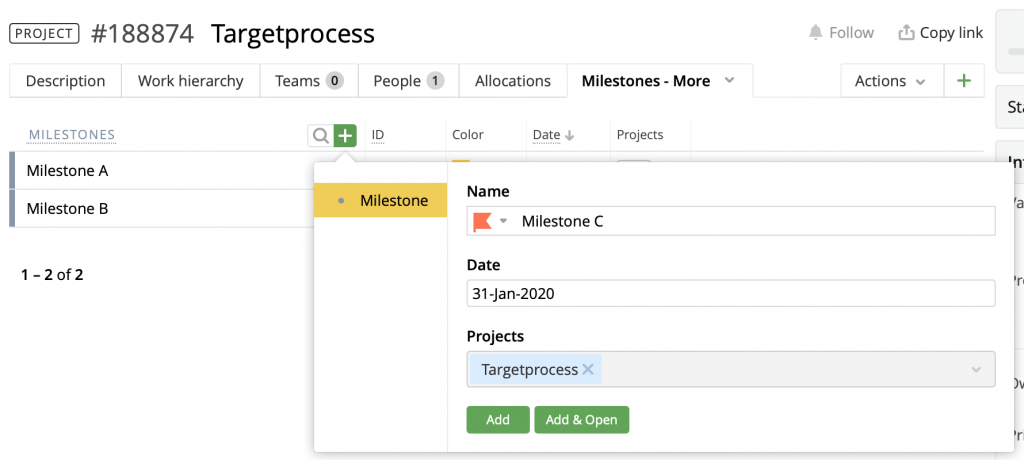Expand the Milestones - More tab chevron
The height and width of the screenshot is (460, 1024).
pos(730,80)
